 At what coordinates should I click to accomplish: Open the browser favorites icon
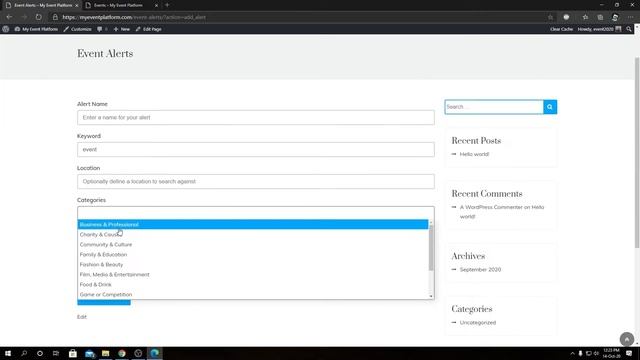[x=585, y=17]
